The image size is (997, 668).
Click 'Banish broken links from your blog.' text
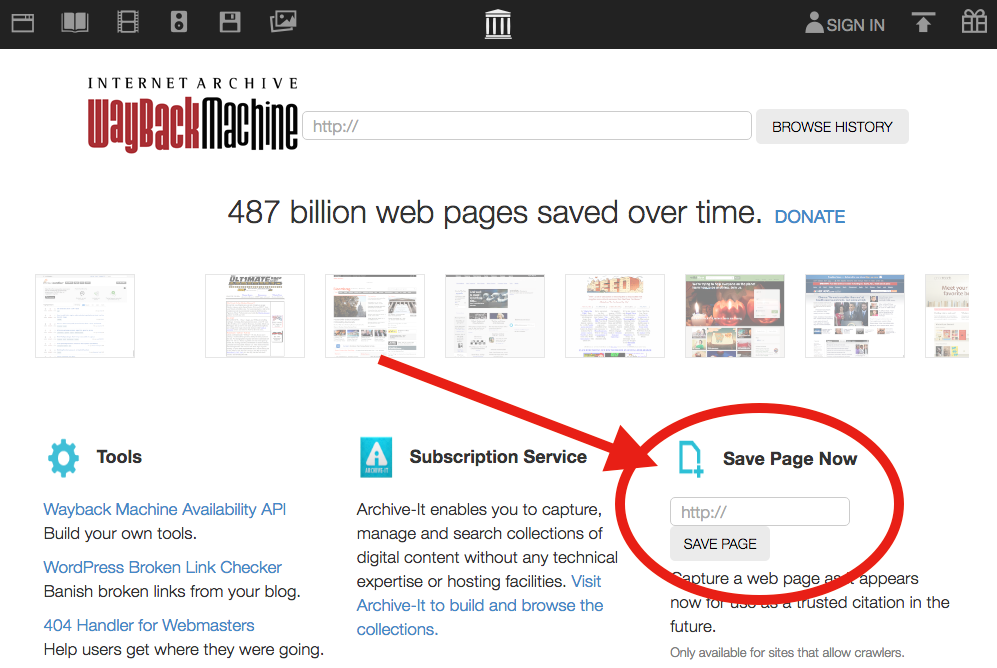pyautogui.click(x=172, y=592)
